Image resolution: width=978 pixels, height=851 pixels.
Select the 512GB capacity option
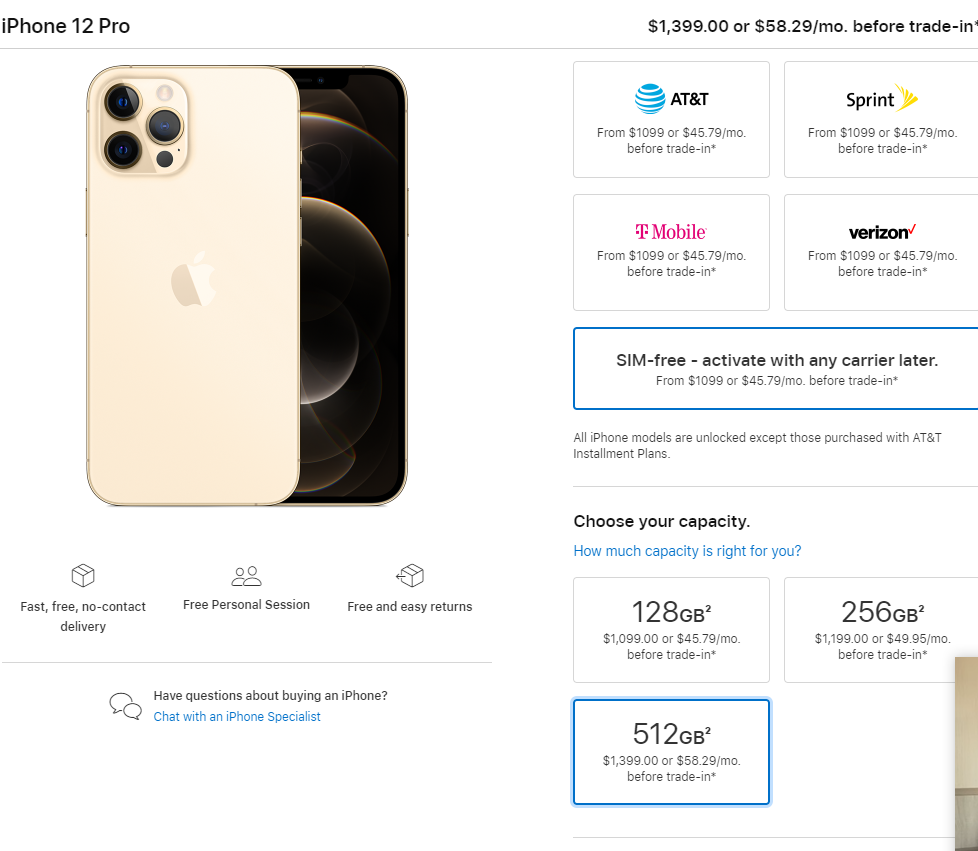point(671,752)
